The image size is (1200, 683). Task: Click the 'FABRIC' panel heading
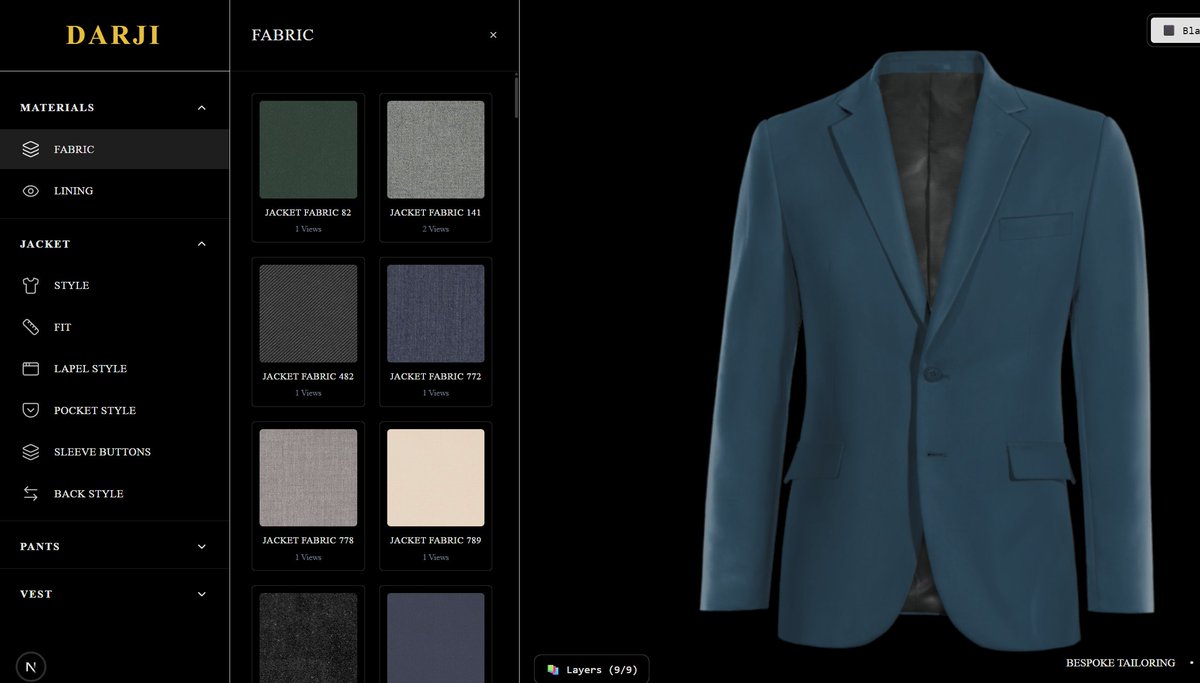coord(282,35)
